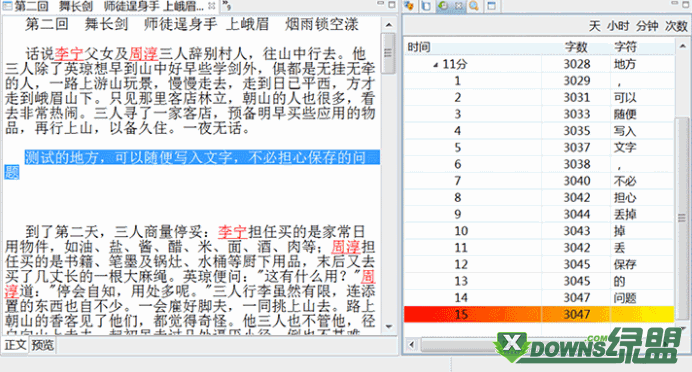
Task: Select the 分钟 time unit
Action: pyautogui.click(x=647, y=26)
